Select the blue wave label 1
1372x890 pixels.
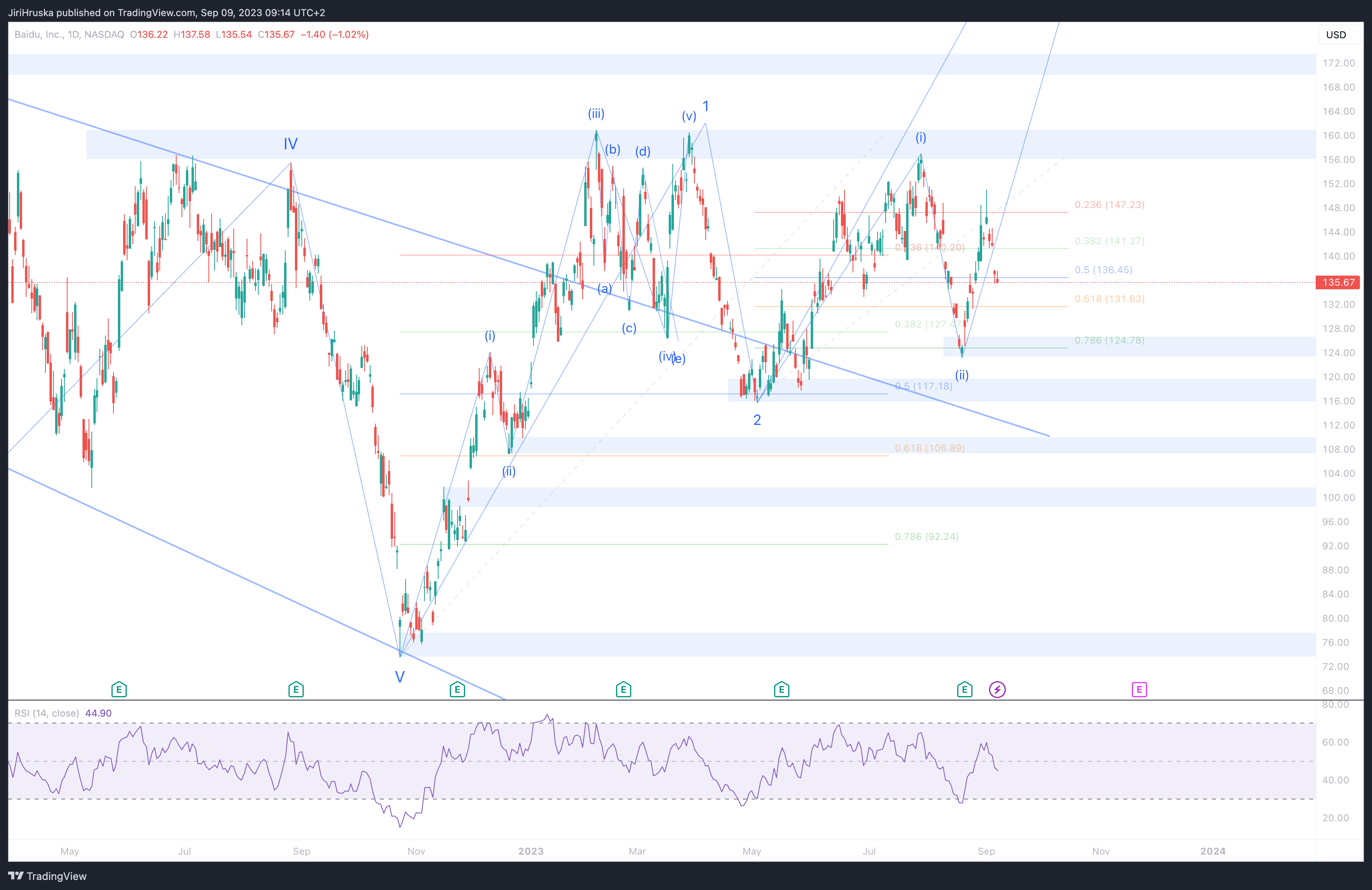(706, 106)
